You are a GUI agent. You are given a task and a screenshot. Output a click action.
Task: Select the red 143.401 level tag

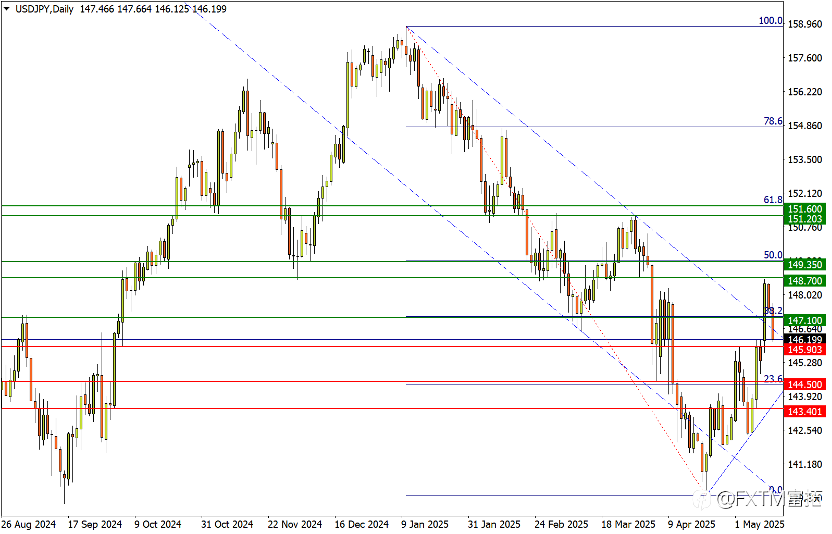[x=805, y=411]
